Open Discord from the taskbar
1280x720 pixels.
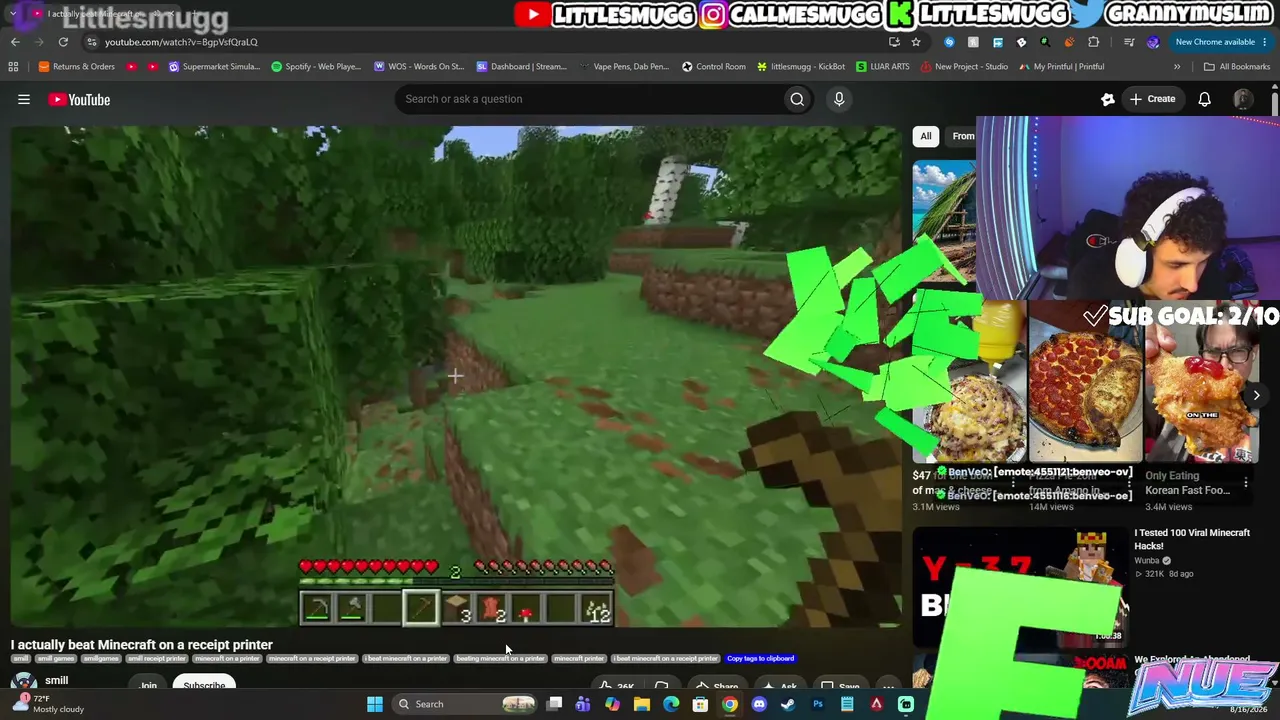click(x=759, y=704)
